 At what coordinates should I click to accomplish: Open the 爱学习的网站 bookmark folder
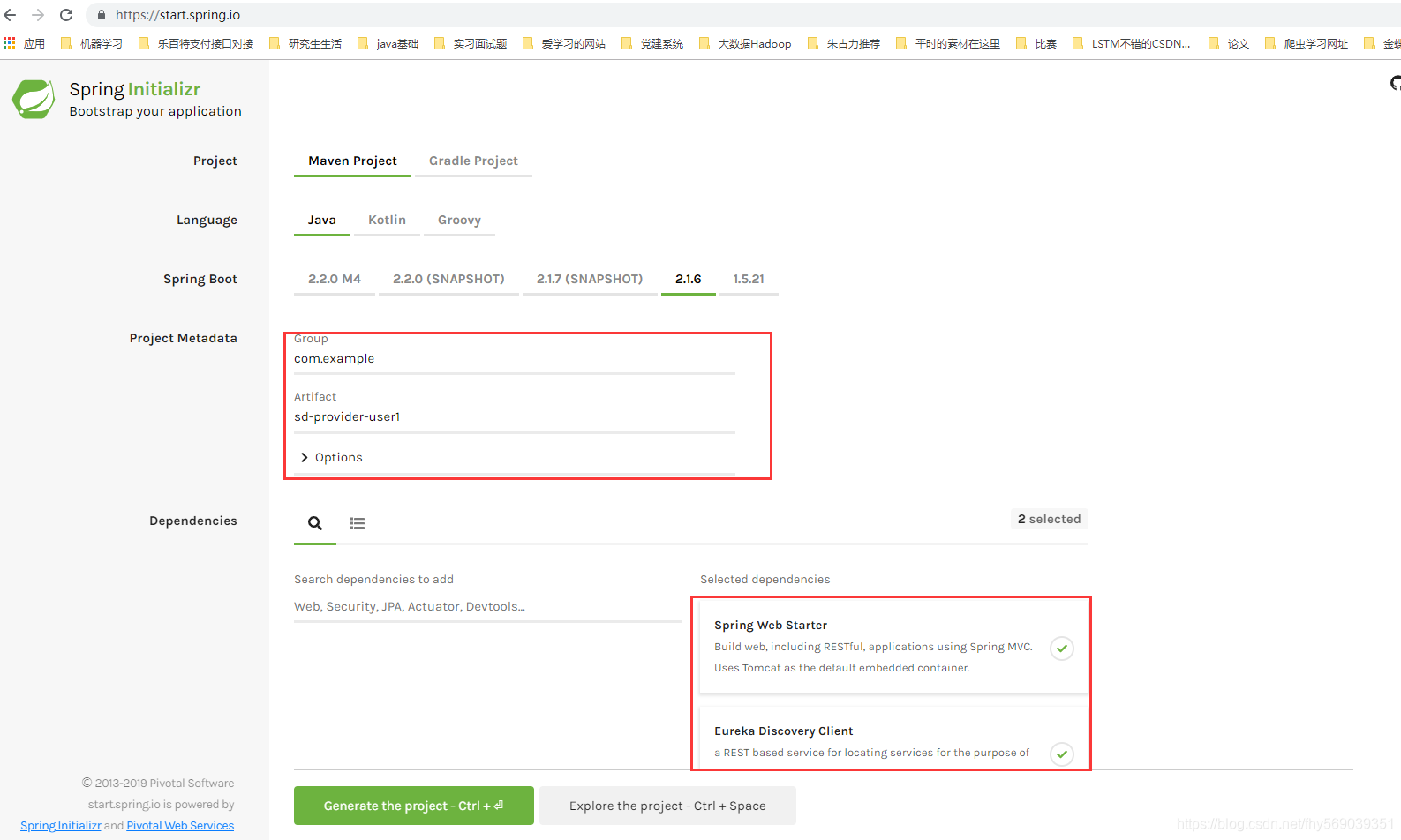[565, 43]
